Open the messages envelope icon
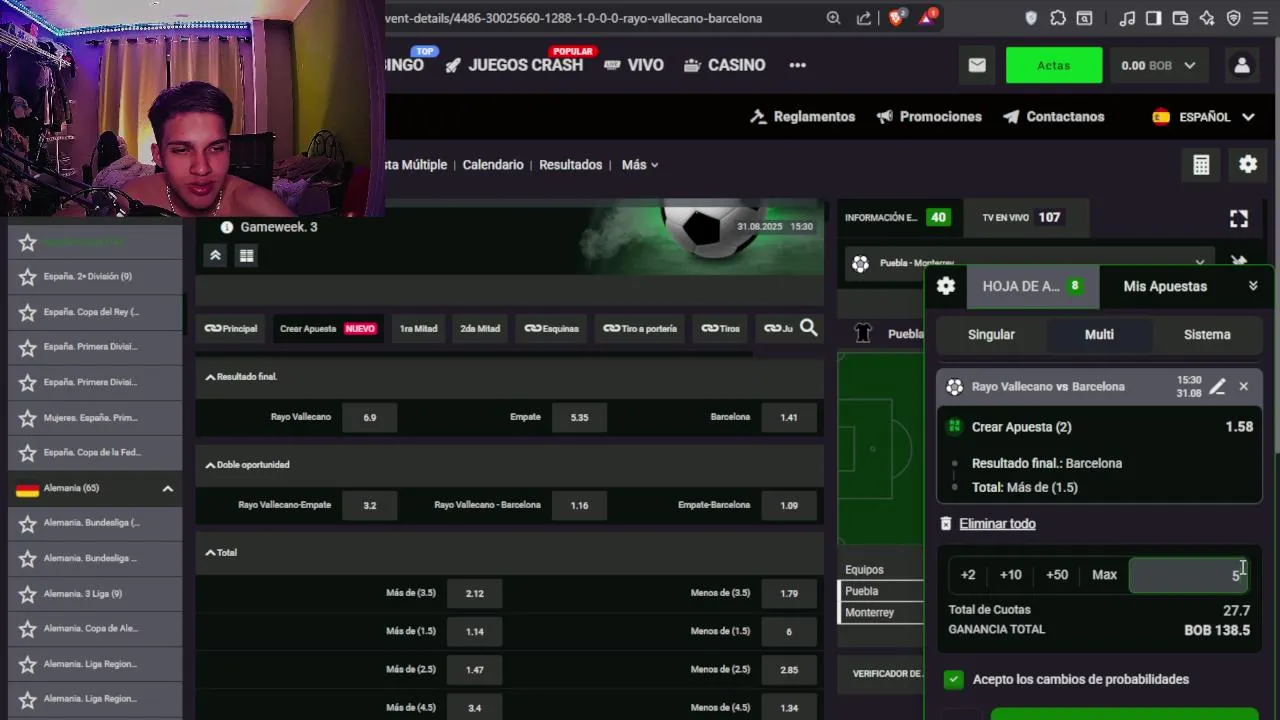This screenshot has width=1280, height=720. tap(977, 65)
